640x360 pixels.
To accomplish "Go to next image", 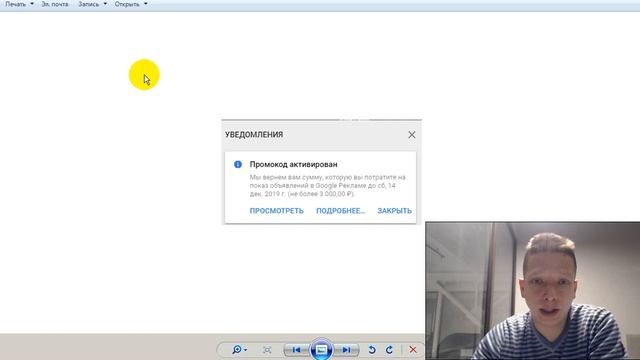I will click(346, 350).
